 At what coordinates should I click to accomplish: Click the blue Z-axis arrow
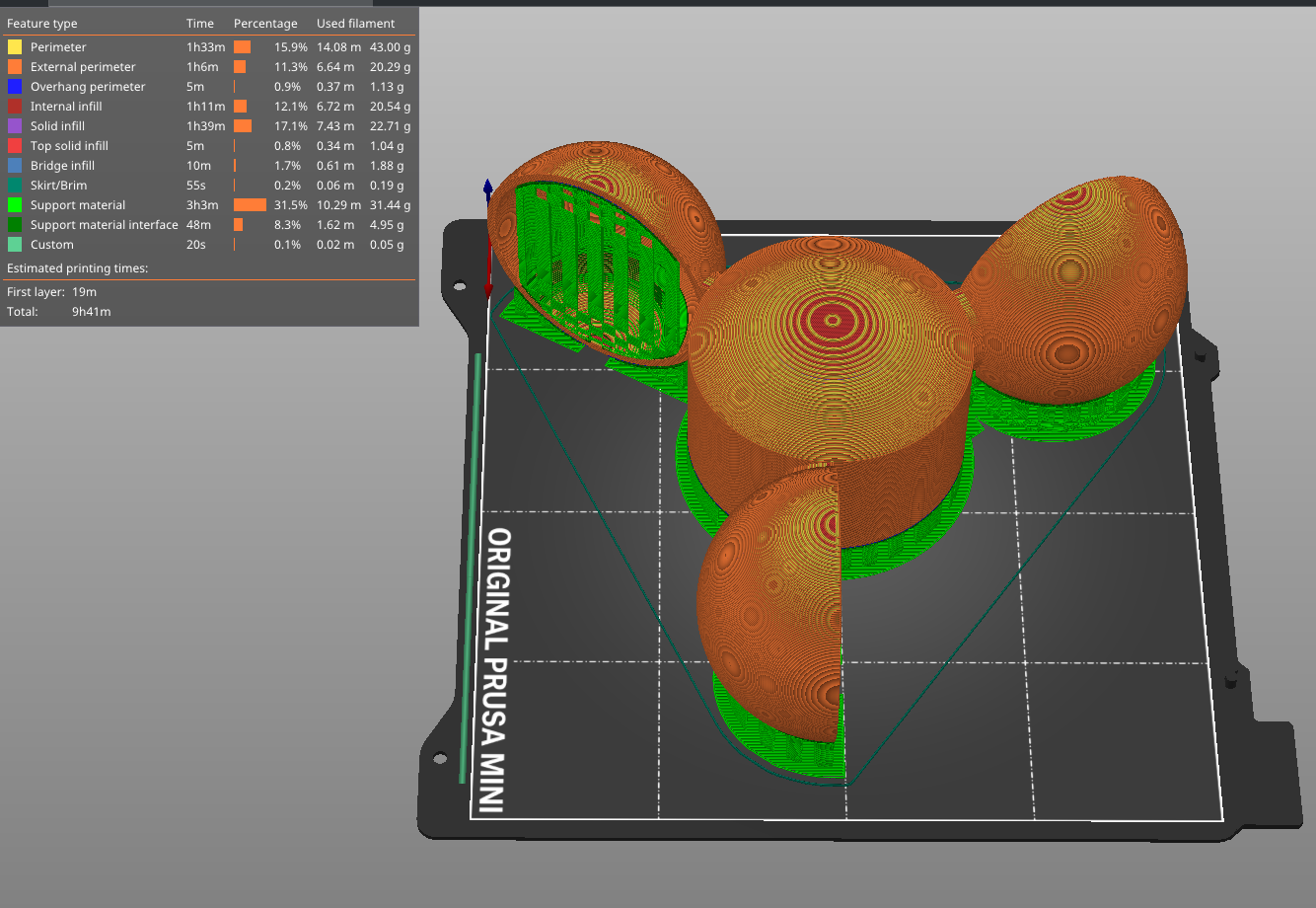[487, 188]
